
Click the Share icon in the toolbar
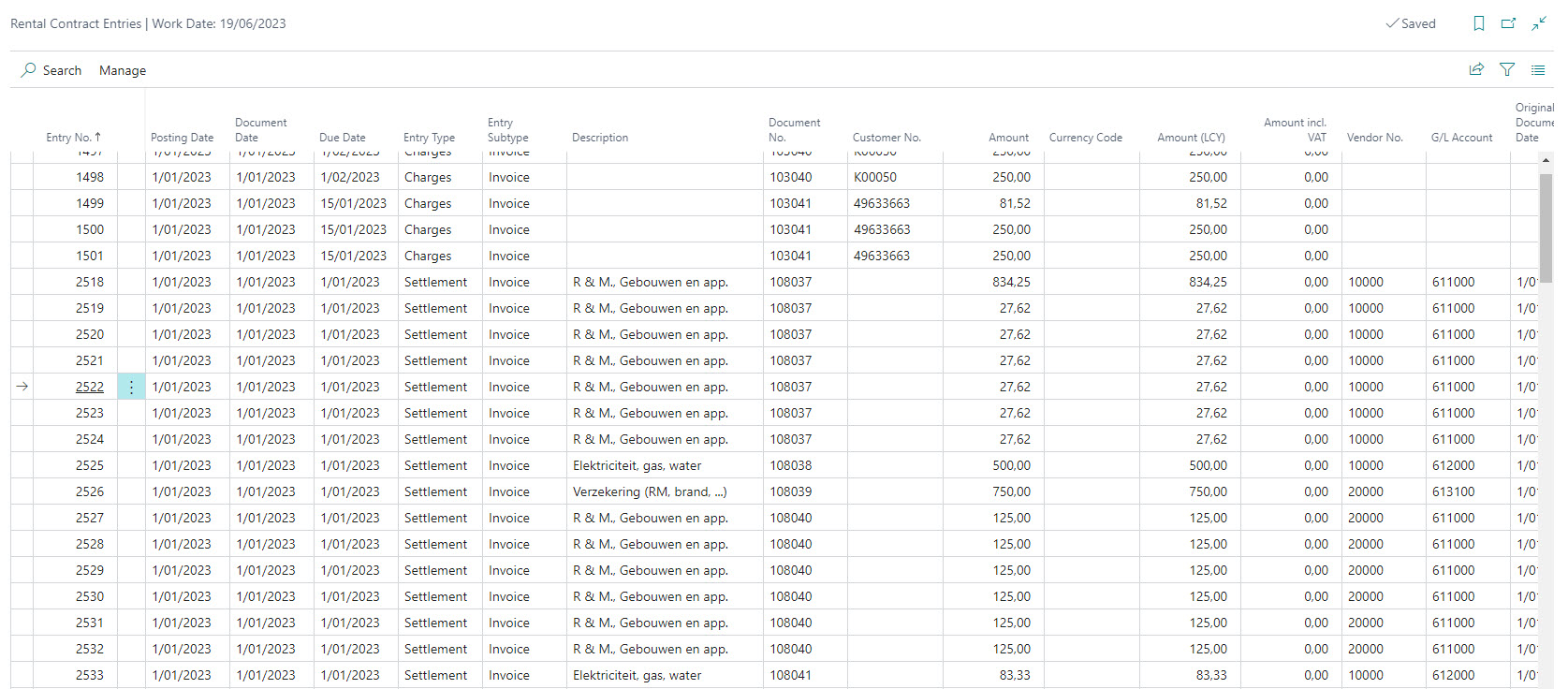pos(1476,70)
